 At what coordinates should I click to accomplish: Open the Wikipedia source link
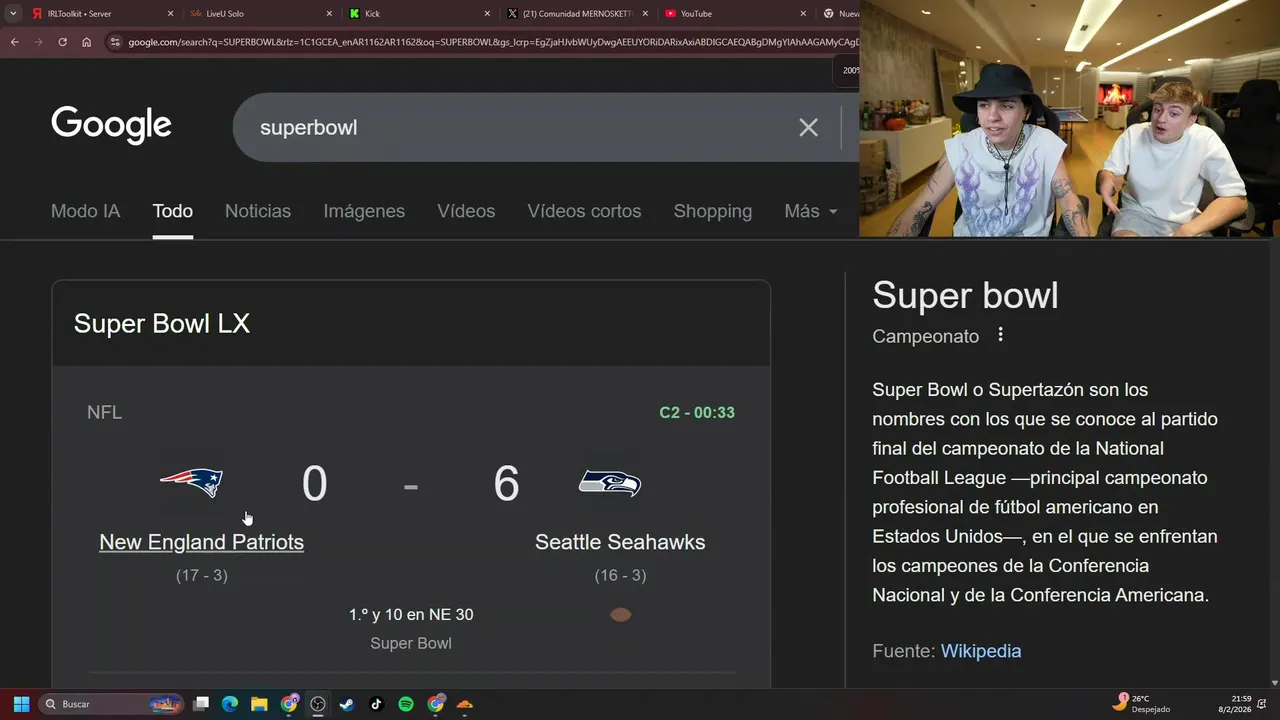coord(981,651)
